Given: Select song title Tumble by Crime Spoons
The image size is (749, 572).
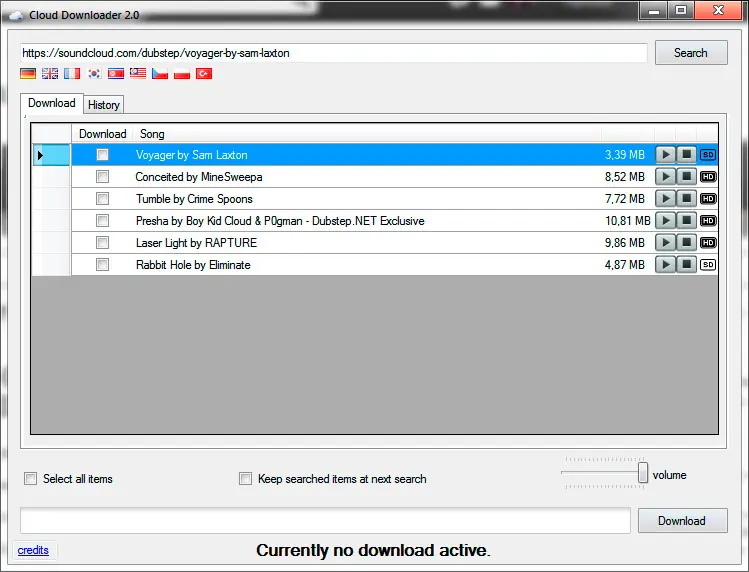Looking at the screenshot, I should [x=194, y=199].
